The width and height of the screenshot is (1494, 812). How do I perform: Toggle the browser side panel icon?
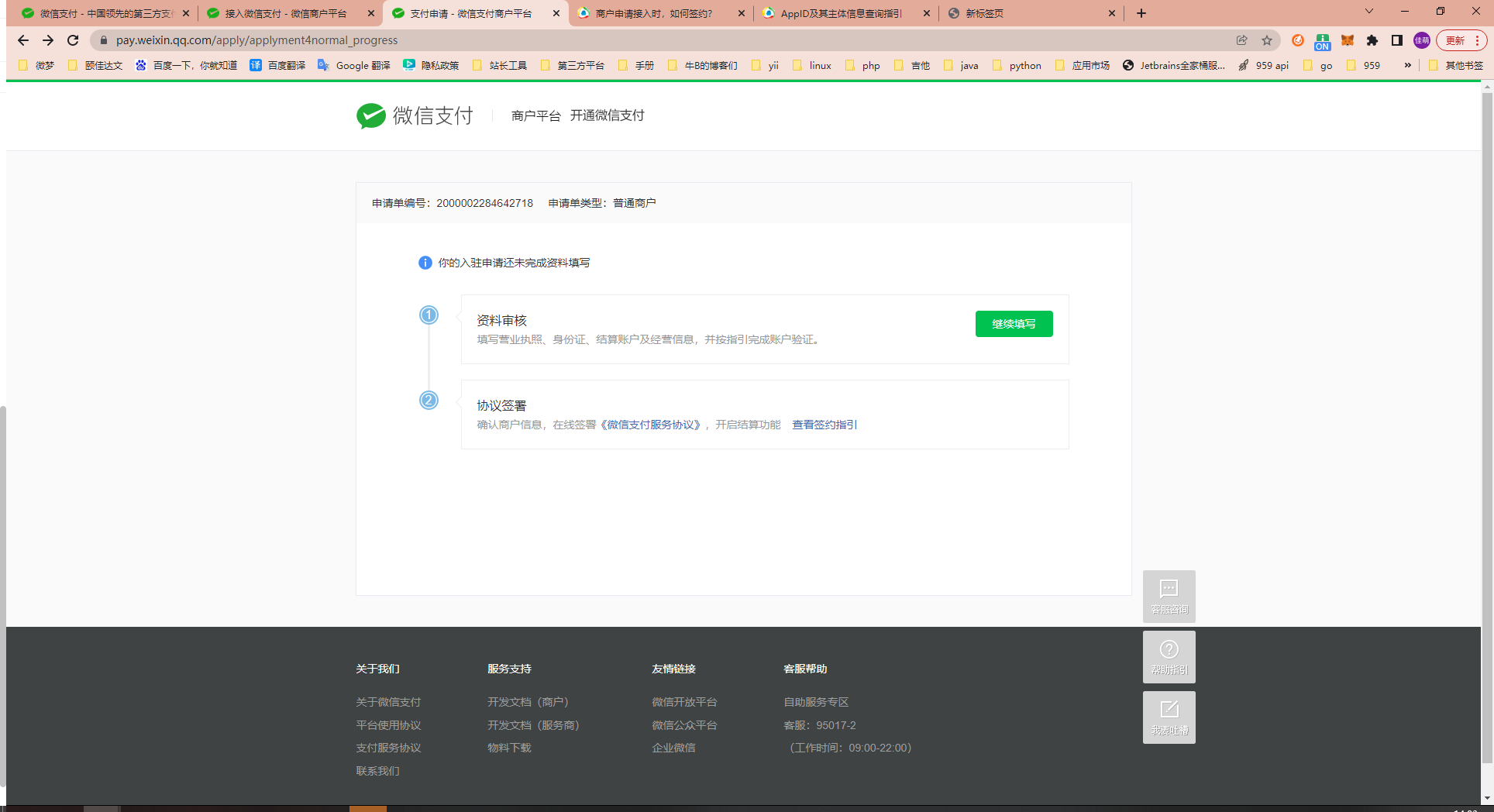pyautogui.click(x=1397, y=40)
